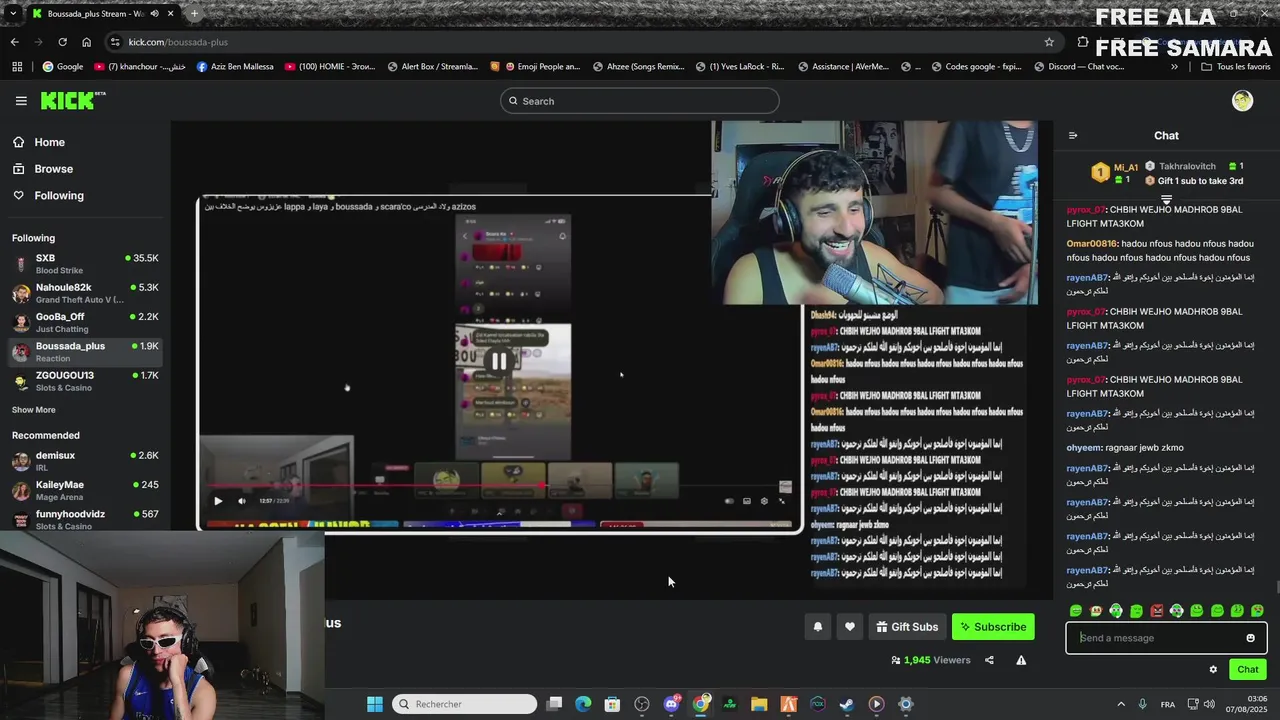
Task: Collapse the chat panel arrow icon
Action: [x=1073, y=136]
